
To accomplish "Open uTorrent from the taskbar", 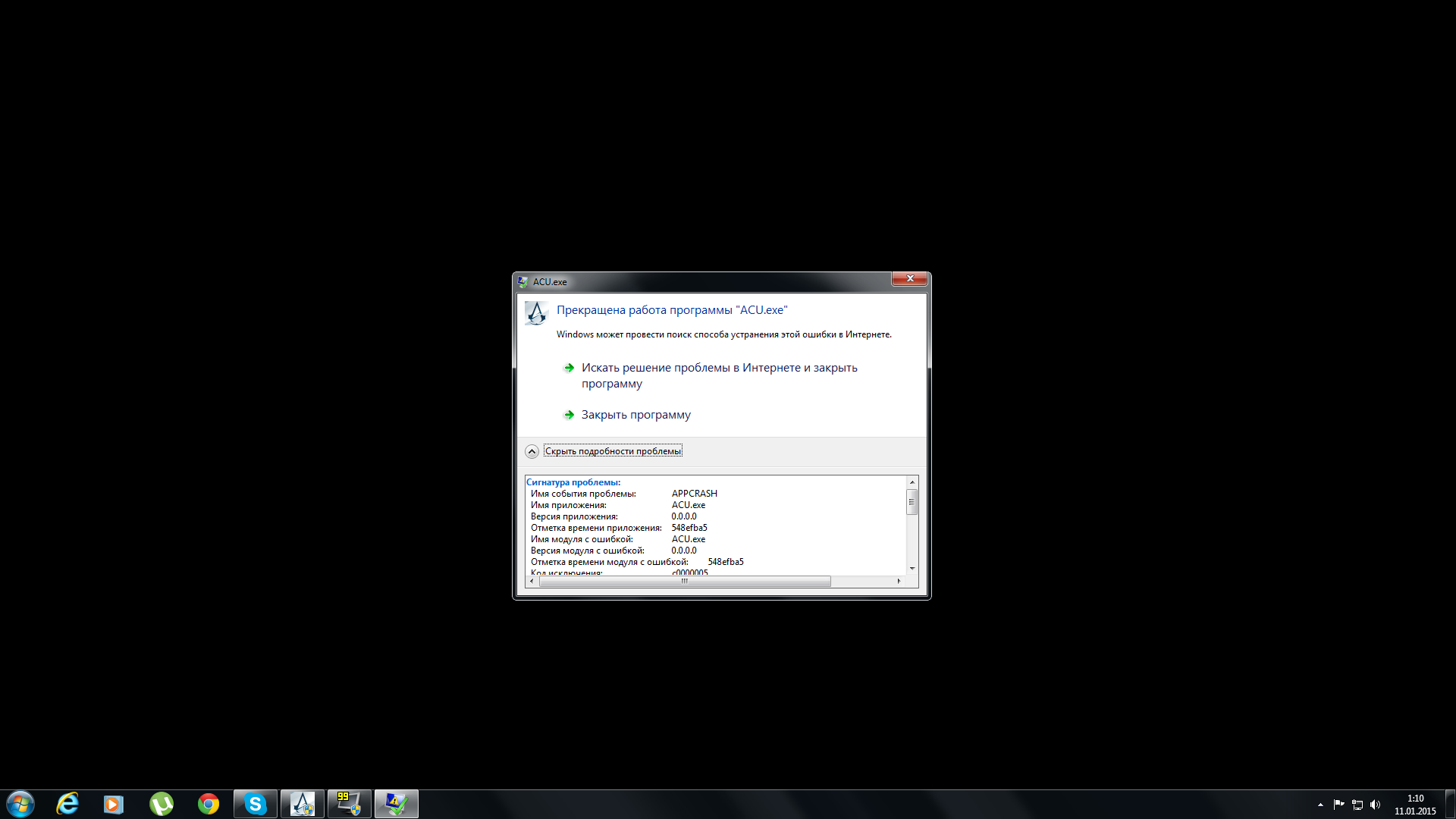I will pyautogui.click(x=161, y=804).
